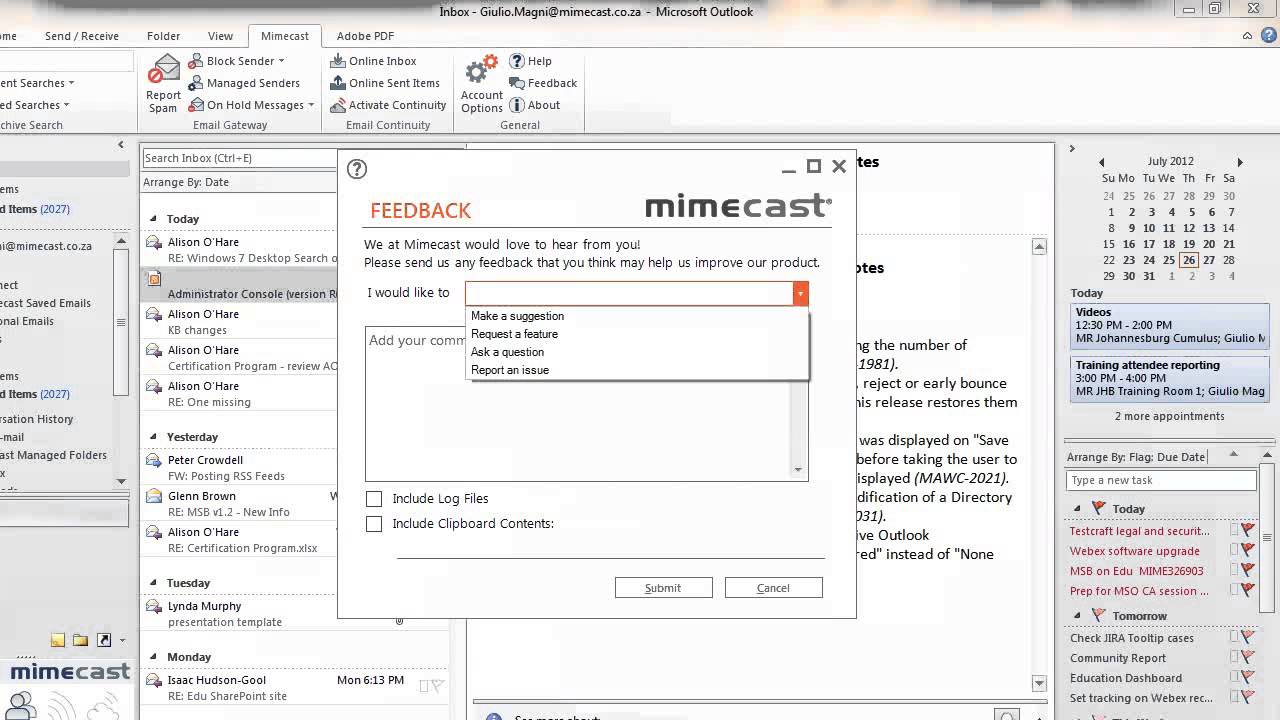The width and height of the screenshot is (1280, 720).
Task: Click flag on Prep for MSO CA session
Action: point(1248,591)
